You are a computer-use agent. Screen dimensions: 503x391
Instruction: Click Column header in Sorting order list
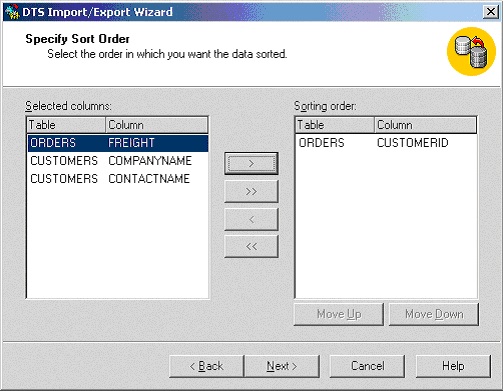[425, 125]
